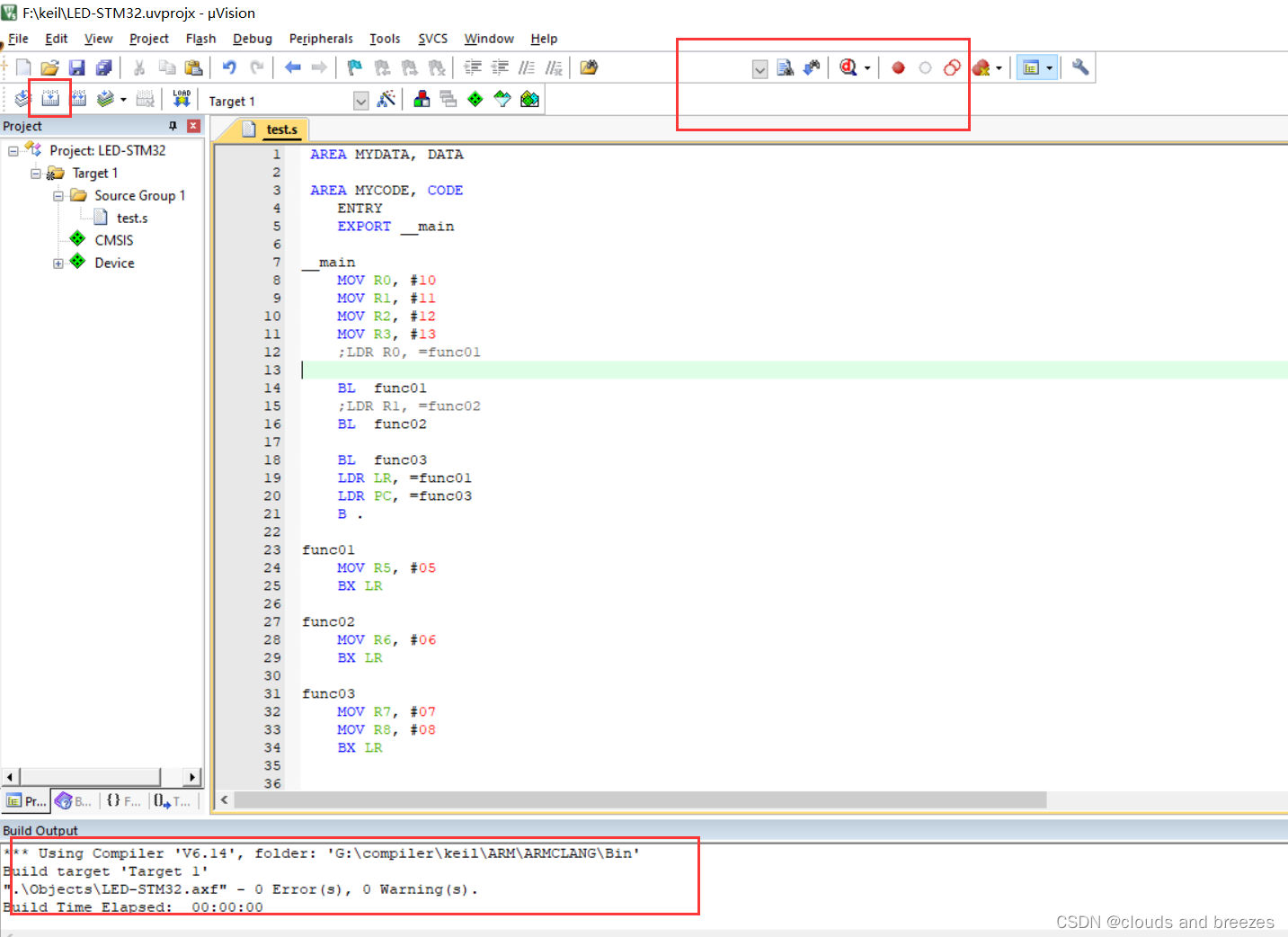
Task: Start the debug session with the magnifier d icon
Action: click(x=848, y=67)
